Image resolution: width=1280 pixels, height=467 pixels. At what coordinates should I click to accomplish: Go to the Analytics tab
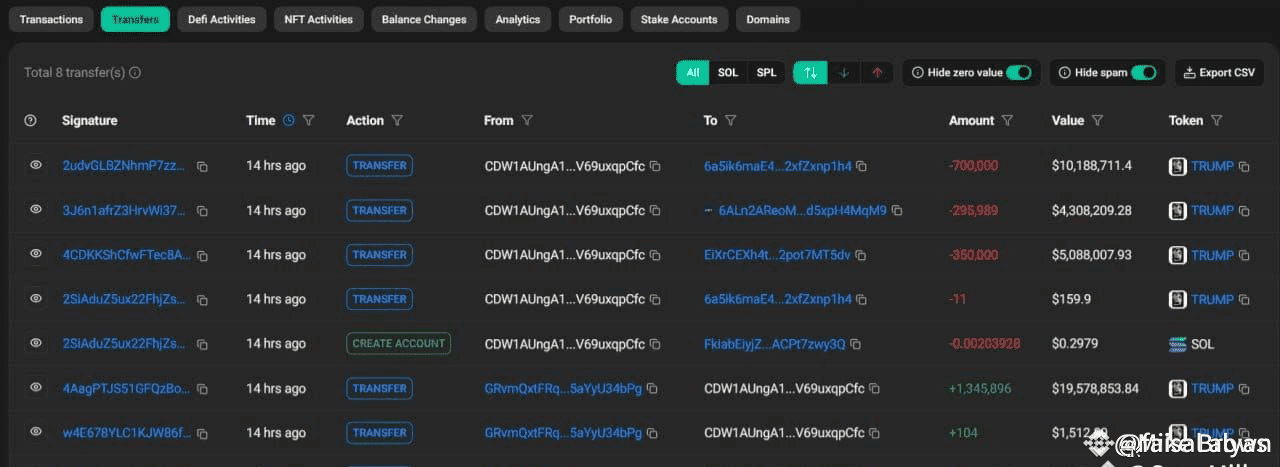518,19
